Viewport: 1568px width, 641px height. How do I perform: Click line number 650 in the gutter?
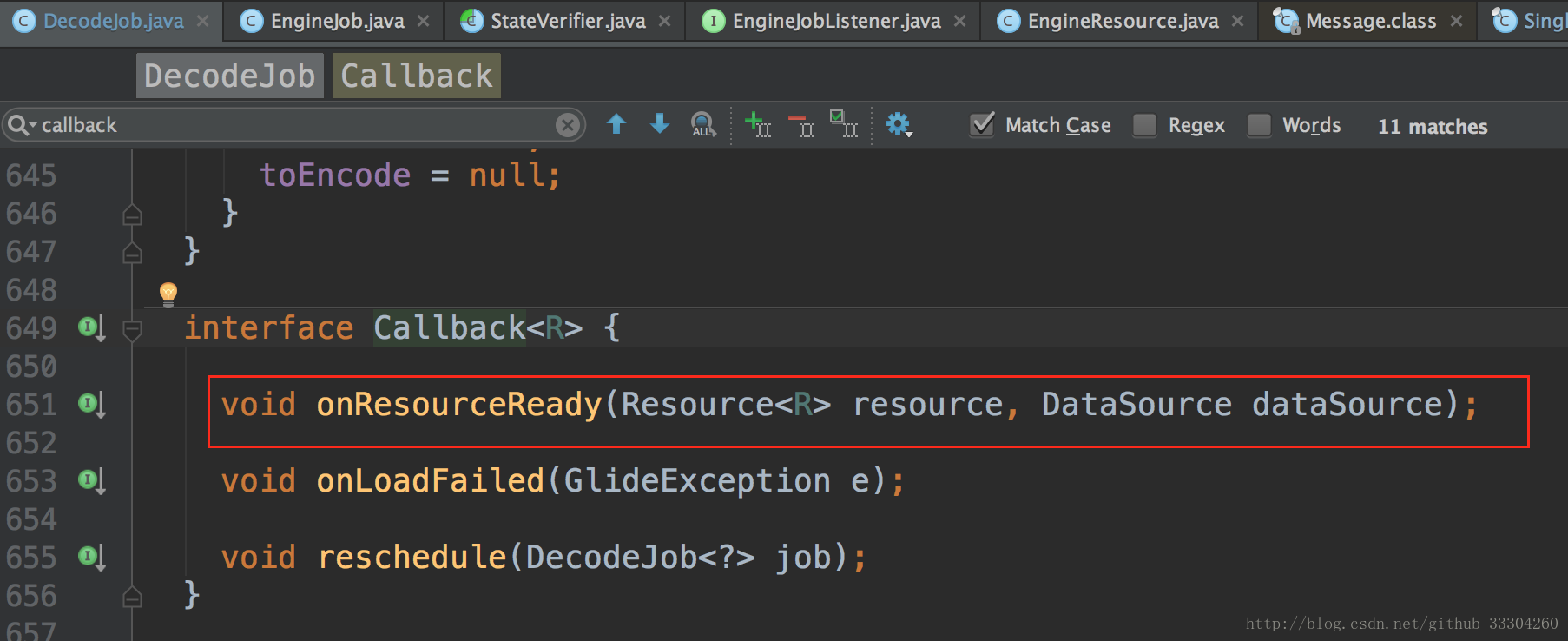[31, 367]
